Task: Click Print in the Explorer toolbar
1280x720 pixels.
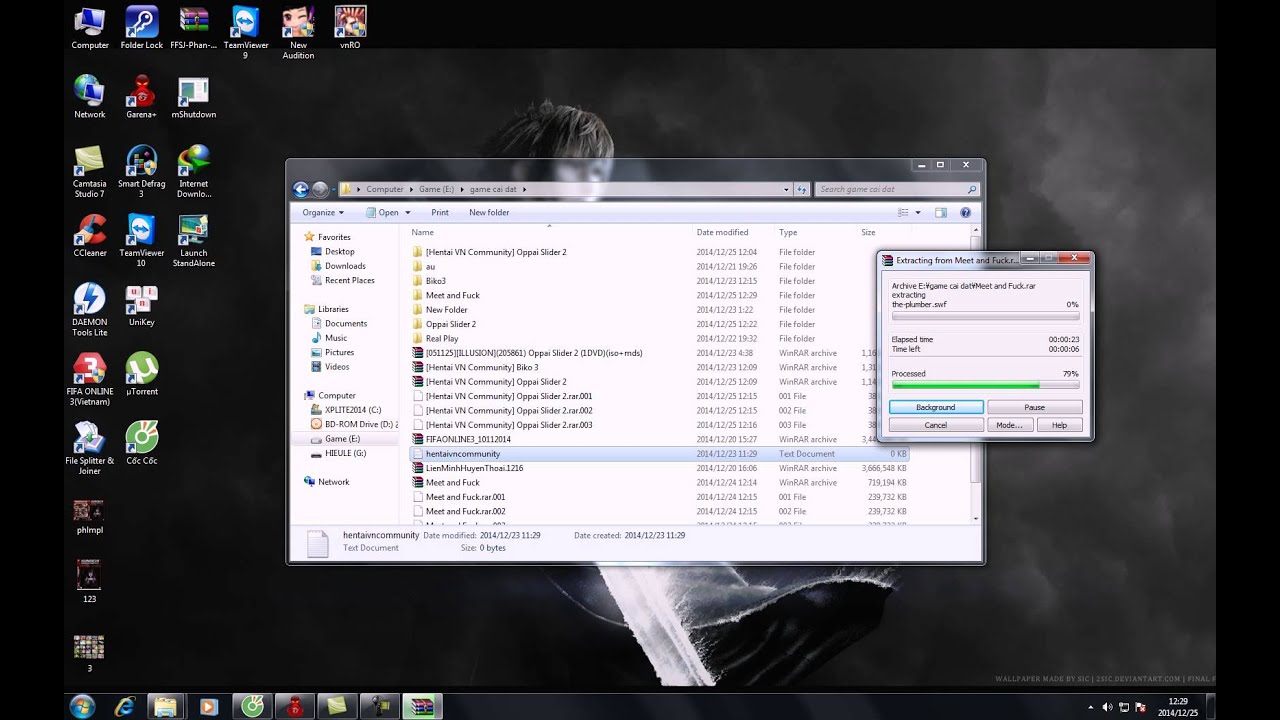Action: (440, 212)
